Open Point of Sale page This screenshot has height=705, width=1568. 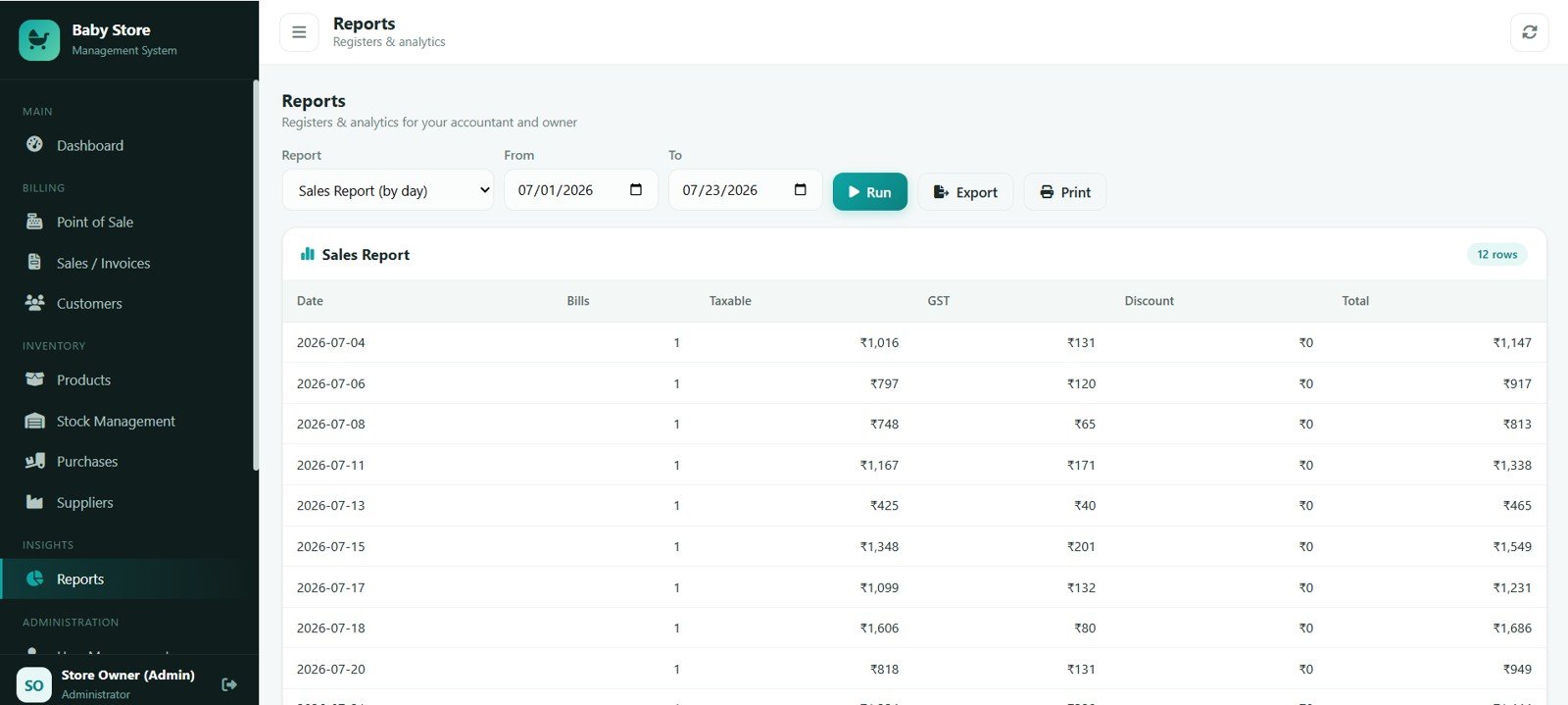click(127, 222)
